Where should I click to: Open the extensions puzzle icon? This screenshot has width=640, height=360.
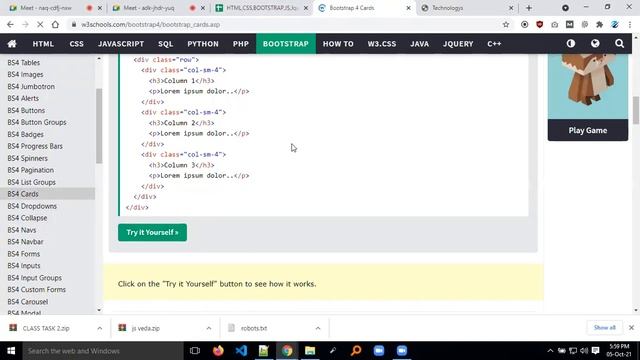600,24
